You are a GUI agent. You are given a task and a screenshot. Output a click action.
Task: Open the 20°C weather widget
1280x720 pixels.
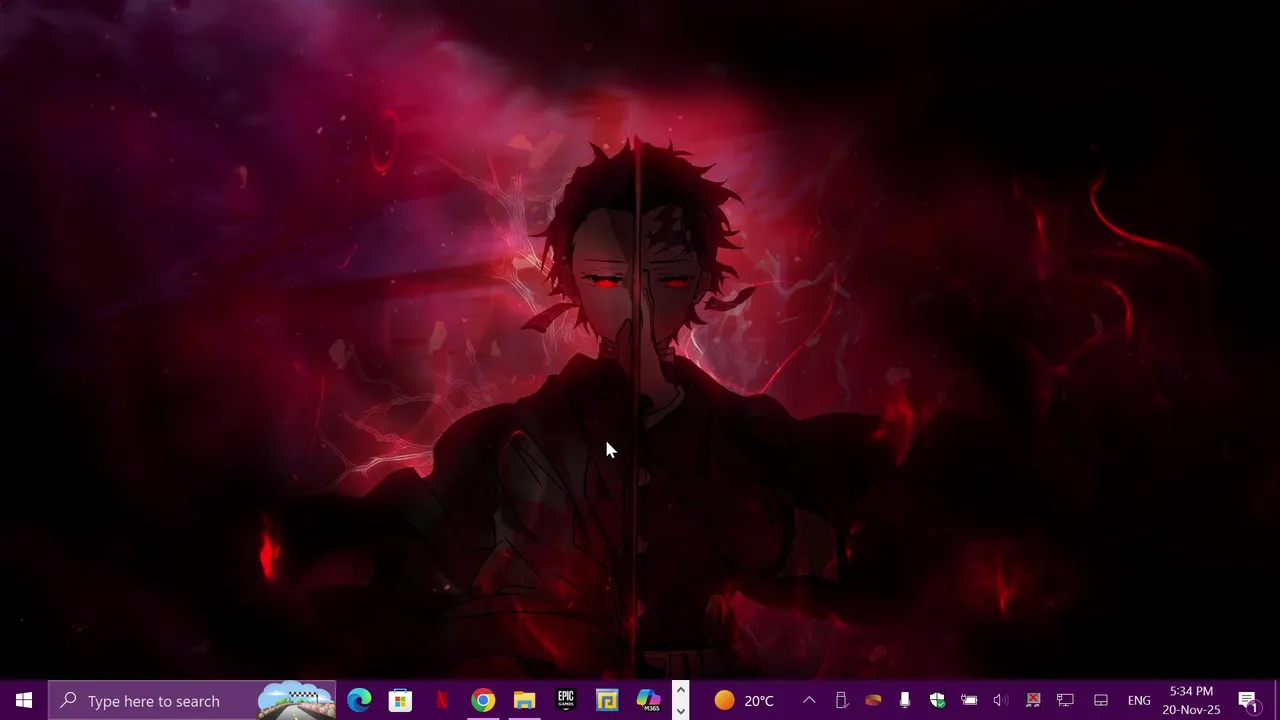coord(744,701)
